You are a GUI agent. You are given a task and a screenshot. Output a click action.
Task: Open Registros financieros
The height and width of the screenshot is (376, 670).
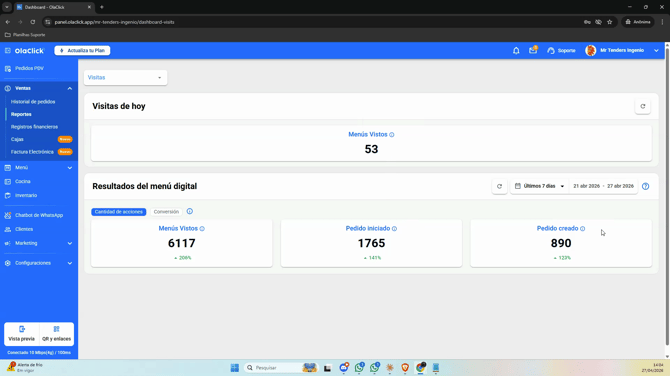coord(34,127)
